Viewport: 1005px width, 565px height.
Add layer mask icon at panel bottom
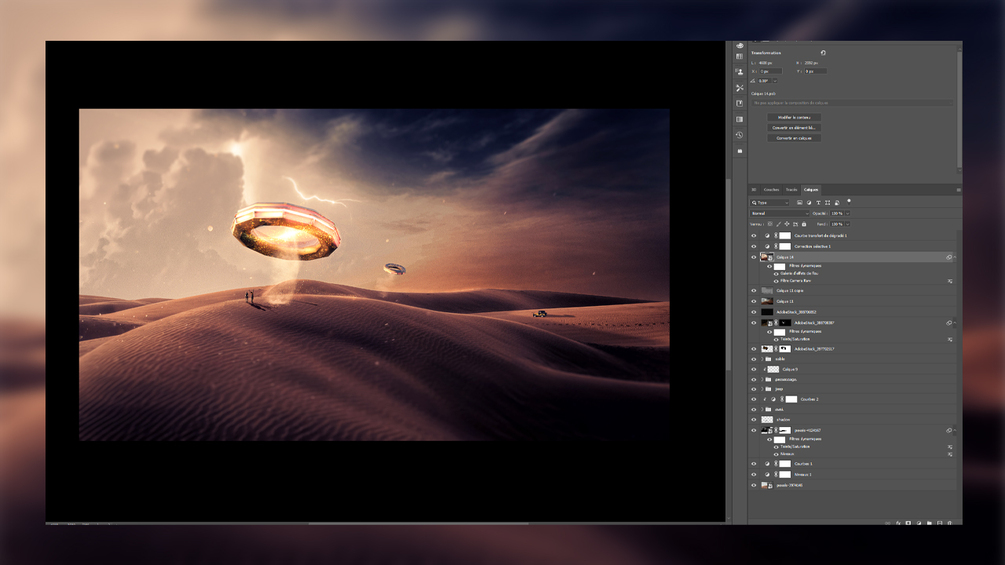click(908, 523)
